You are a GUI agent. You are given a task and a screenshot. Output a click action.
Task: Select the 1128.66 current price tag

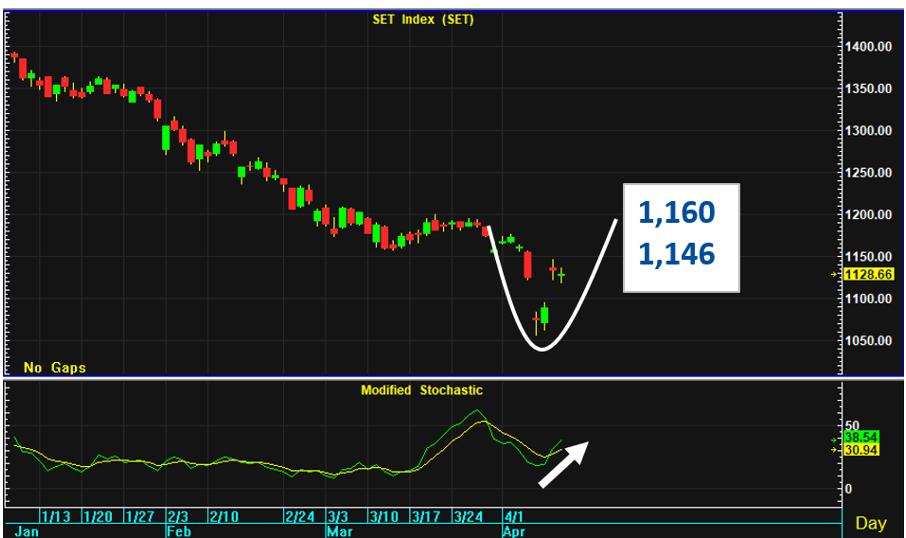(x=868, y=274)
